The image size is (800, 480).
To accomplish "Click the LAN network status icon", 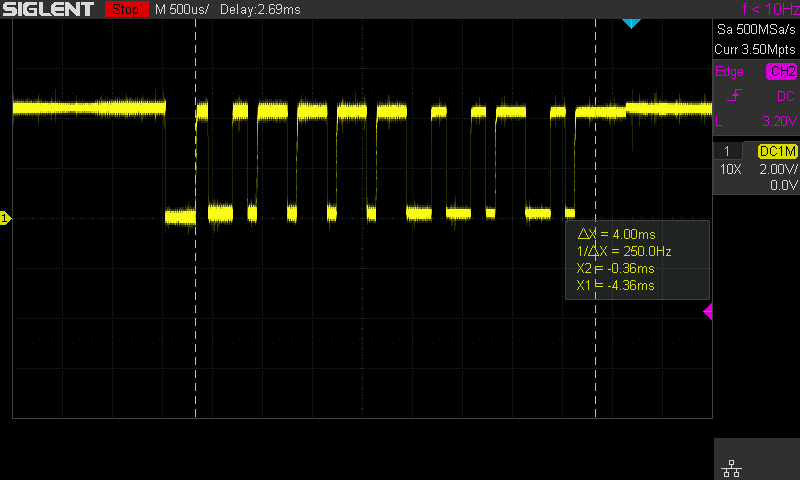I will coord(730,467).
